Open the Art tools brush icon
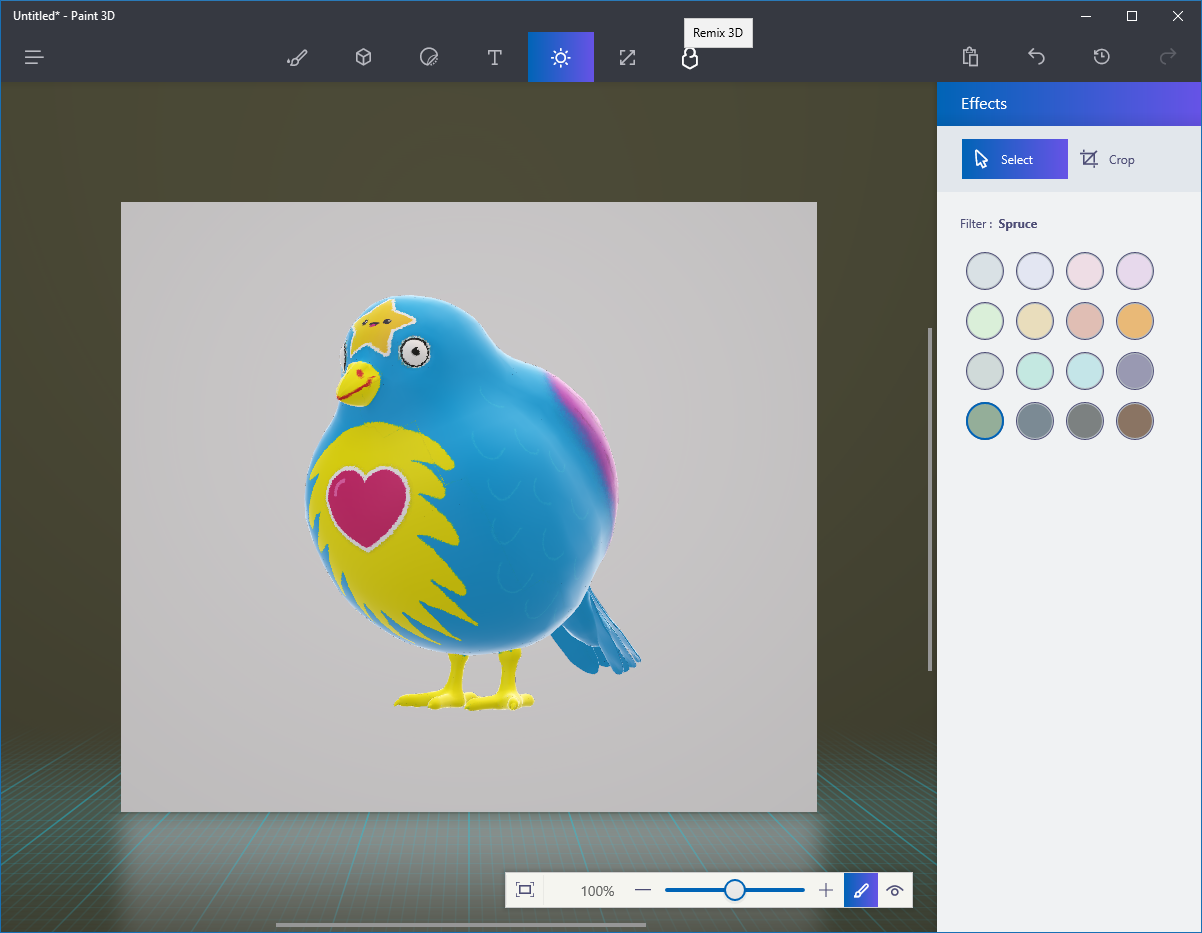This screenshot has height=933, width=1202. coord(296,58)
